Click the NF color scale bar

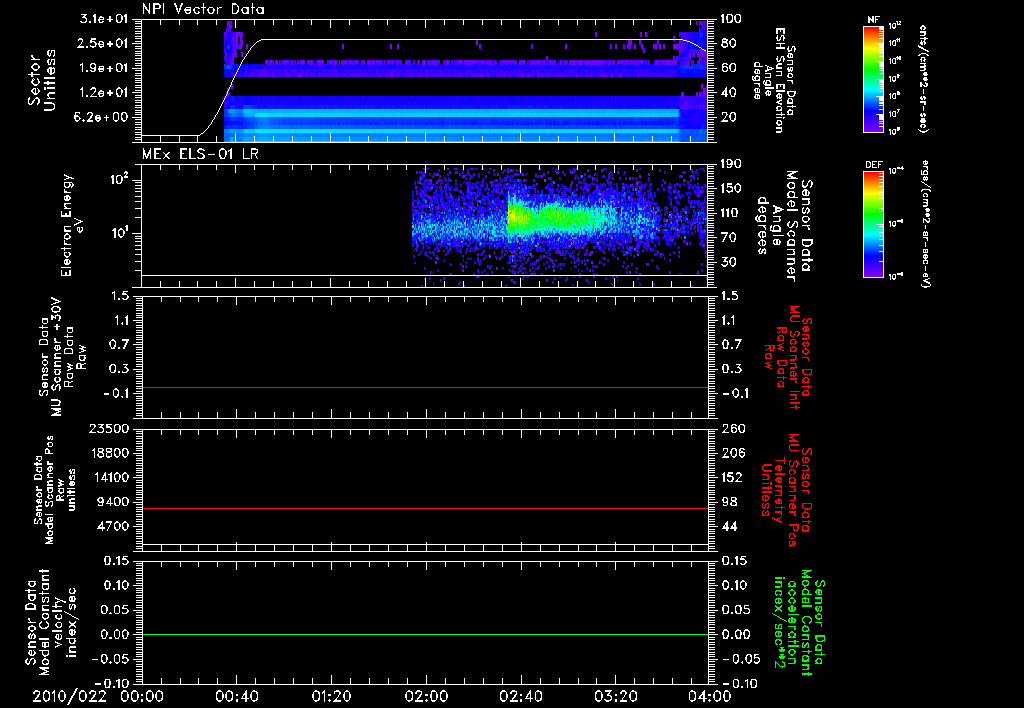click(874, 78)
